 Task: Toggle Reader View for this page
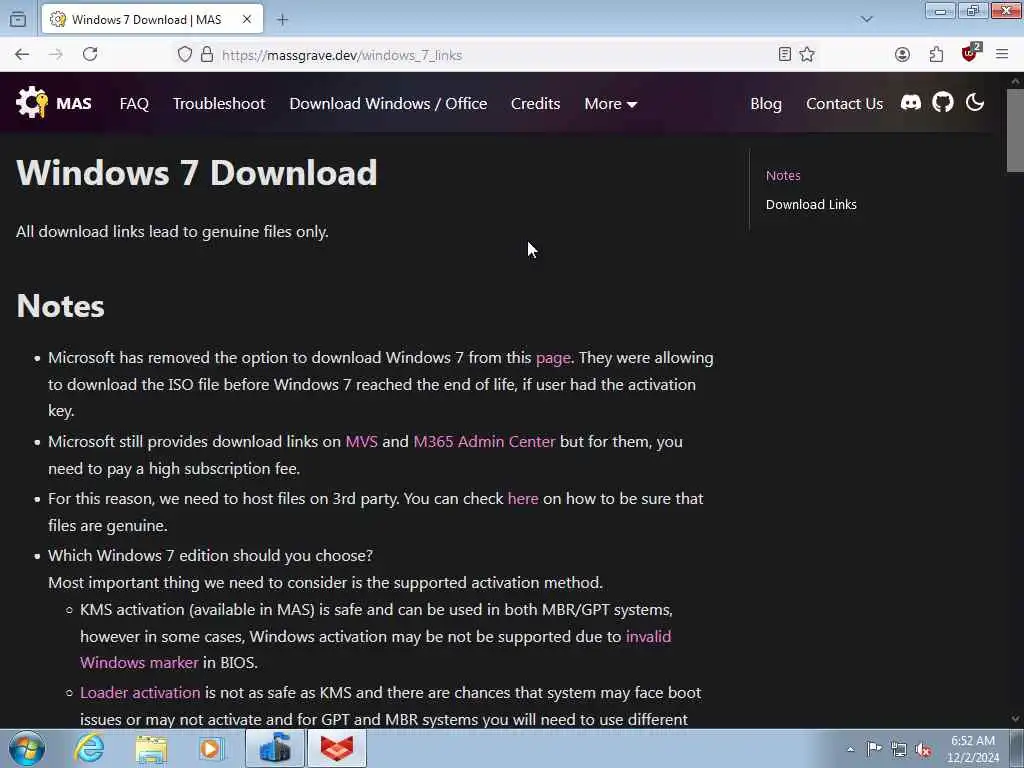click(785, 54)
